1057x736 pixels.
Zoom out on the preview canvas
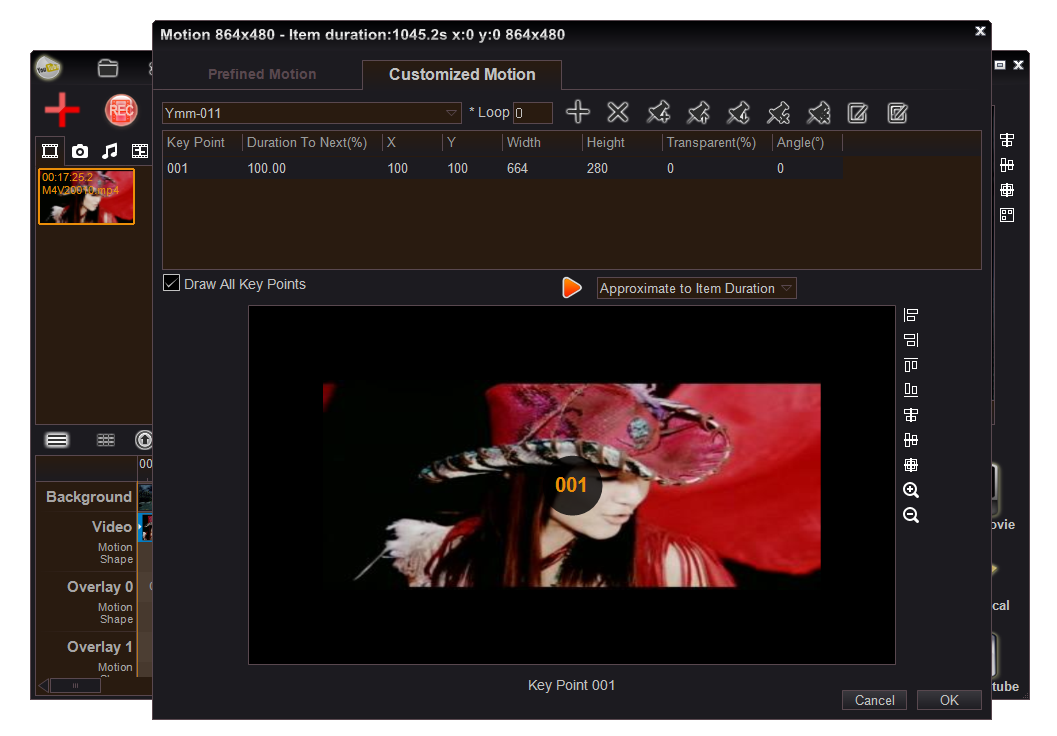pyautogui.click(x=911, y=515)
